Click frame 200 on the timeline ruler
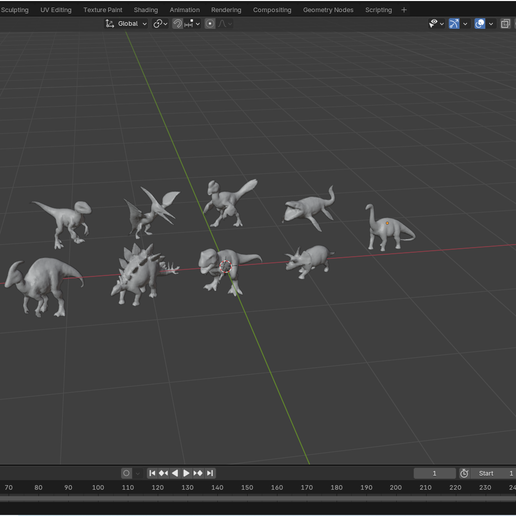 click(396, 487)
